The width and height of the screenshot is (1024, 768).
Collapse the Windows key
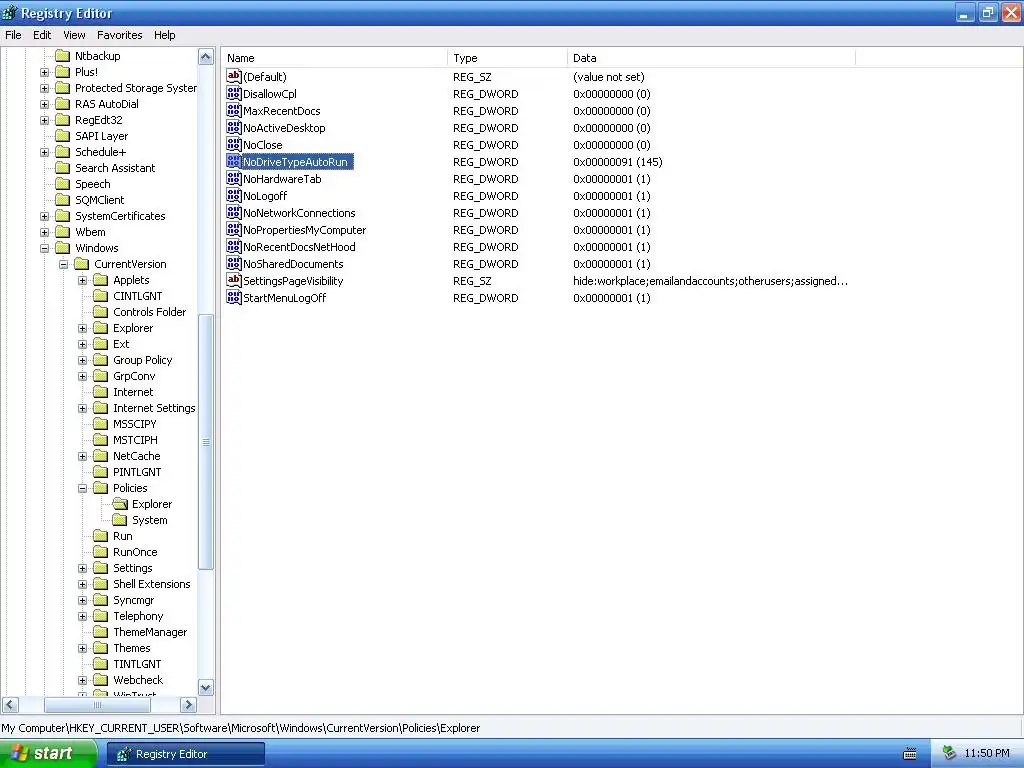point(44,248)
